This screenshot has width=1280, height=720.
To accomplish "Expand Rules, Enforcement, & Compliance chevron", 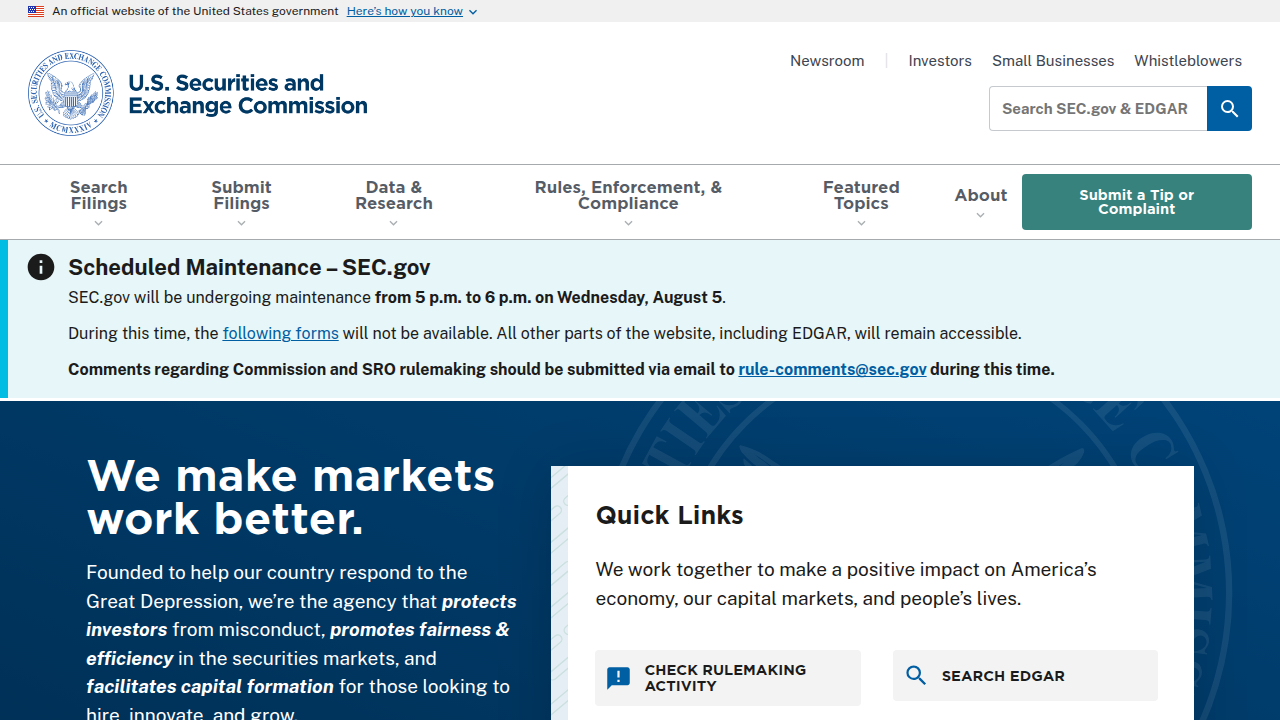I will [x=628, y=223].
